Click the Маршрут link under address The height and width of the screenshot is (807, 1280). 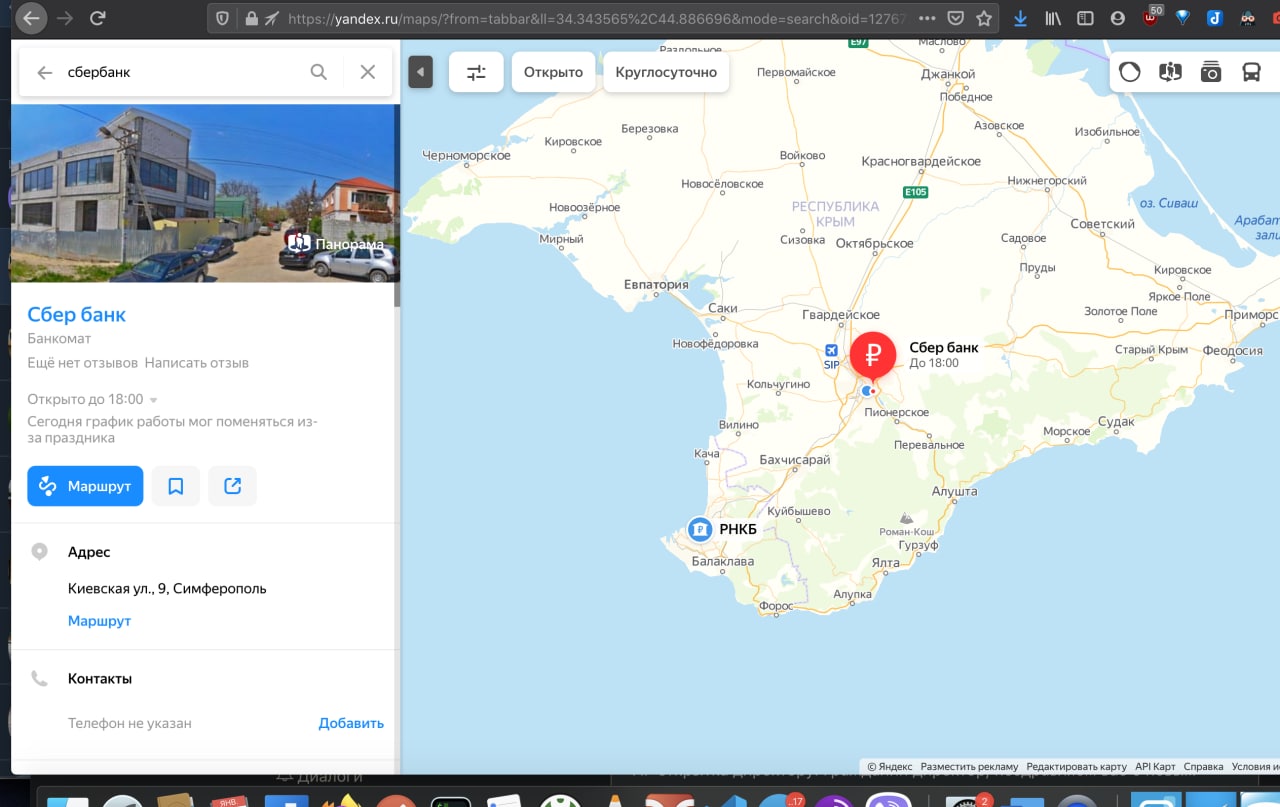point(99,621)
